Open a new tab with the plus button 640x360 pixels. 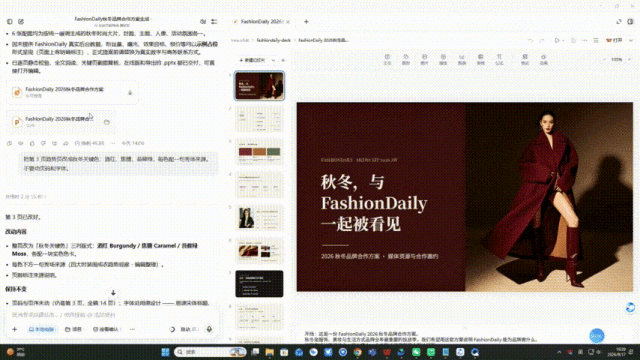306,22
